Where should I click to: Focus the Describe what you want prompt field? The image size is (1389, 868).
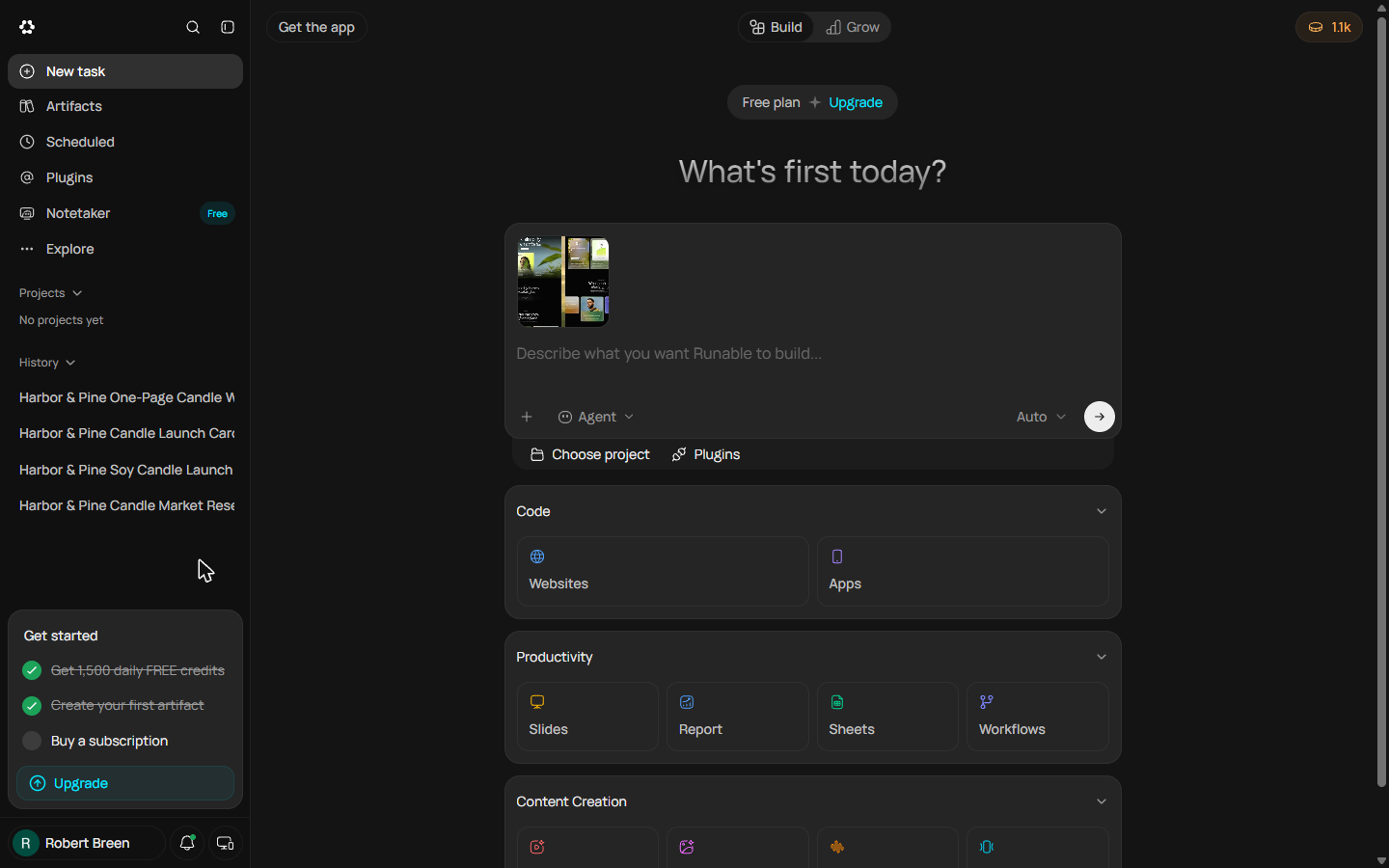pos(812,354)
